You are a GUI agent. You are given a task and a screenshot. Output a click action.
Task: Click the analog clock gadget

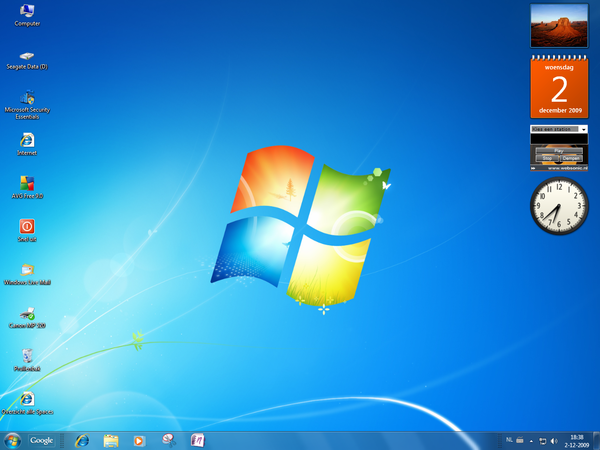[559, 206]
